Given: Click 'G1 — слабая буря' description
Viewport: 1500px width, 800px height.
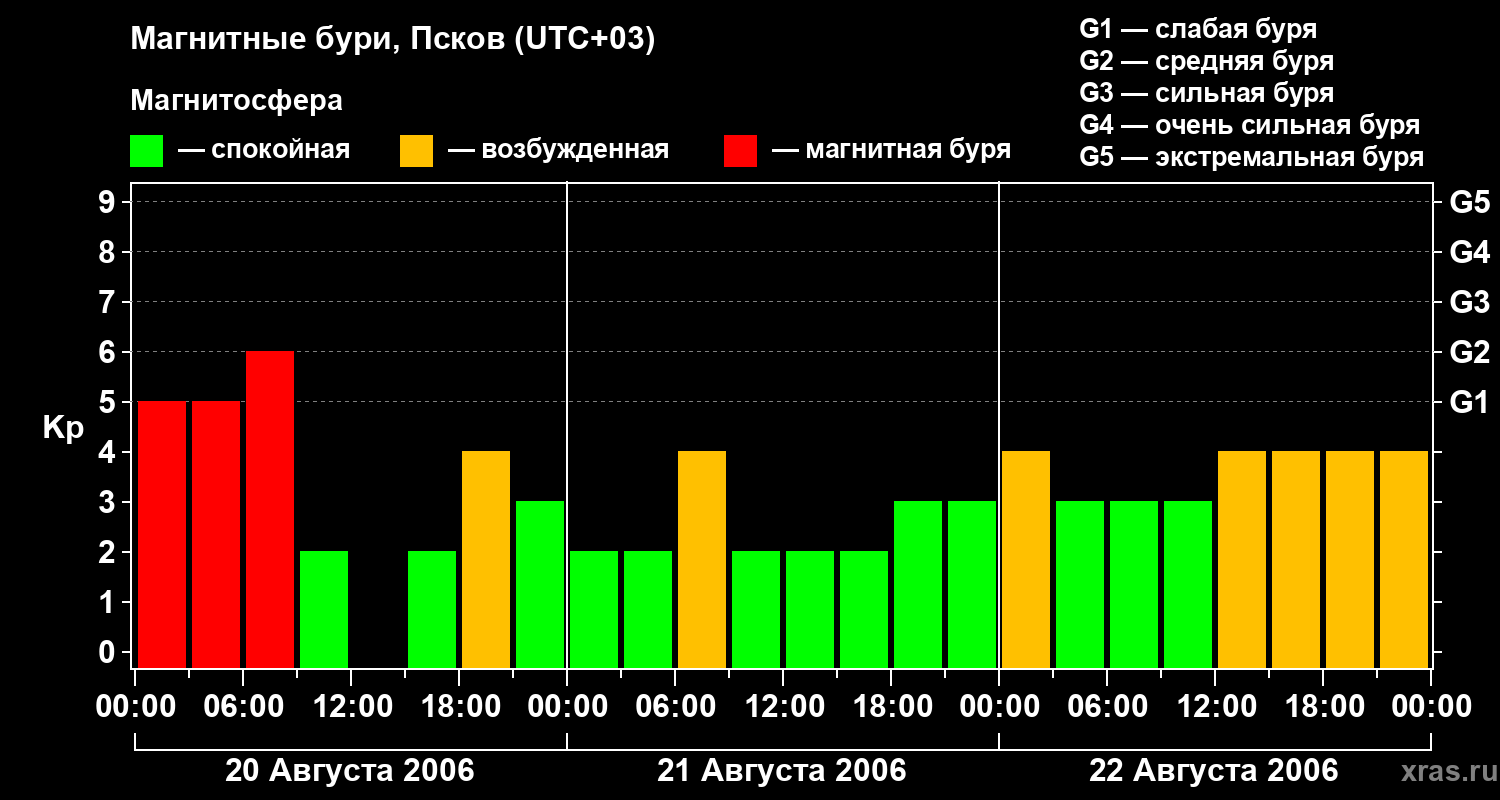Looking at the screenshot, I should [1198, 28].
